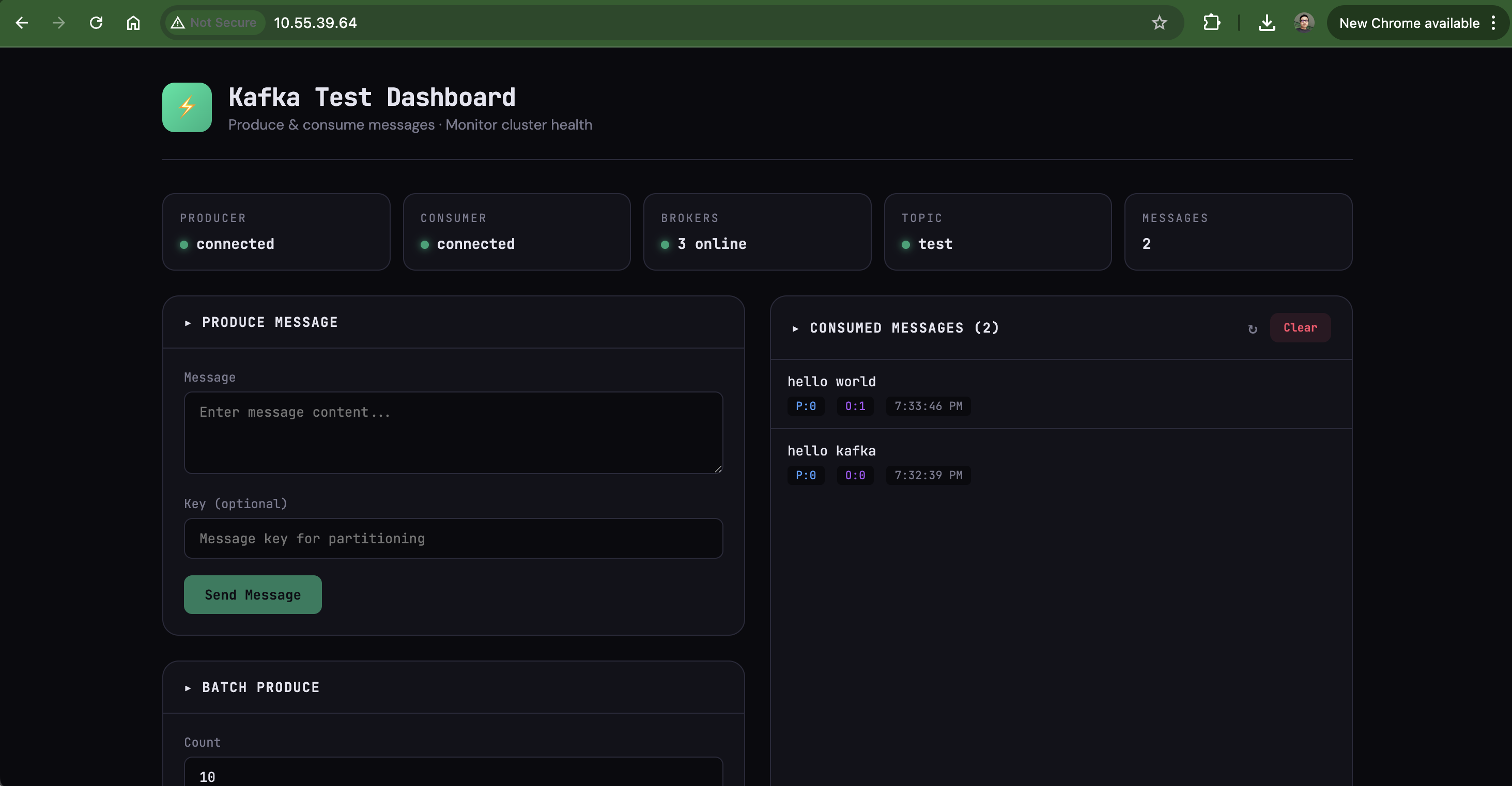Select the hello world consumed message

click(x=831, y=382)
